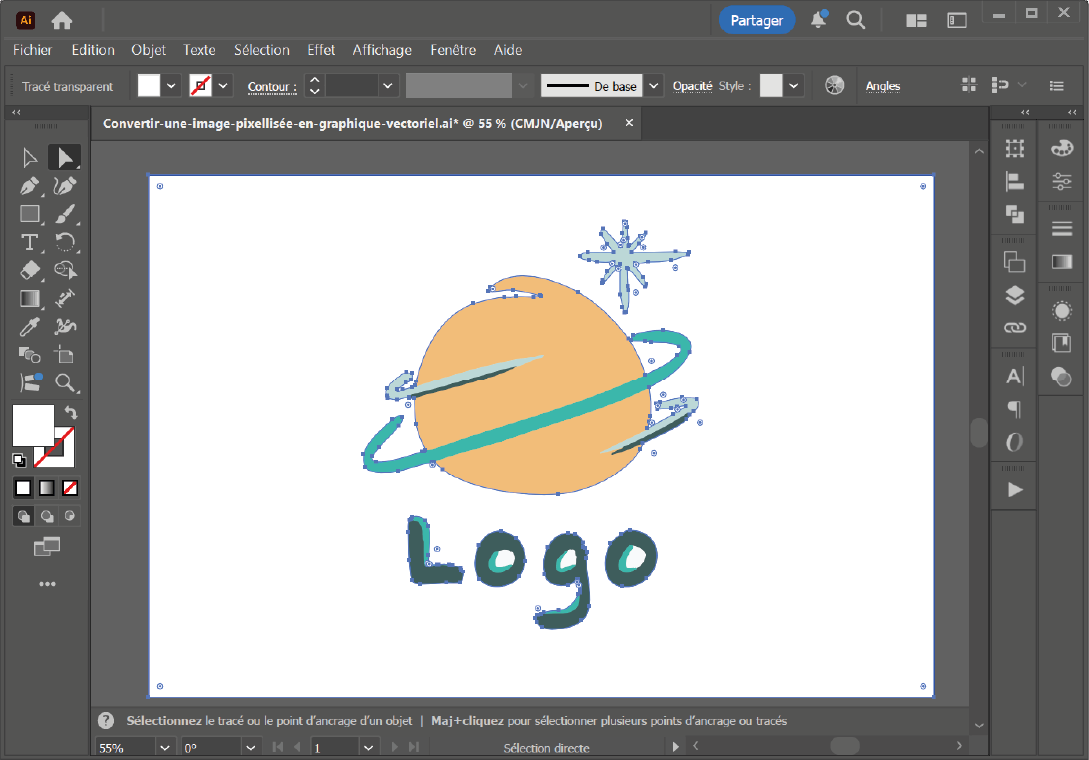Select the Type tool

click(x=30, y=242)
